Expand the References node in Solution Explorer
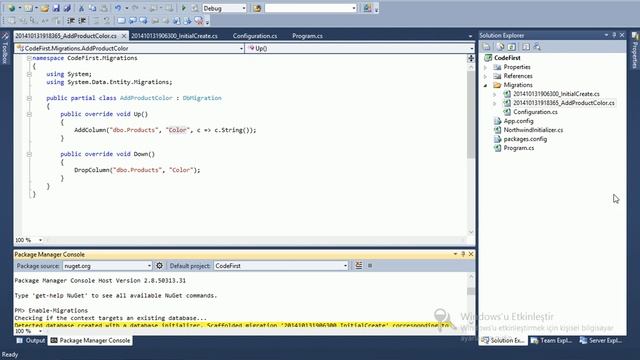Image resolution: width=640 pixels, height=360 pixels. click(485, 76)
